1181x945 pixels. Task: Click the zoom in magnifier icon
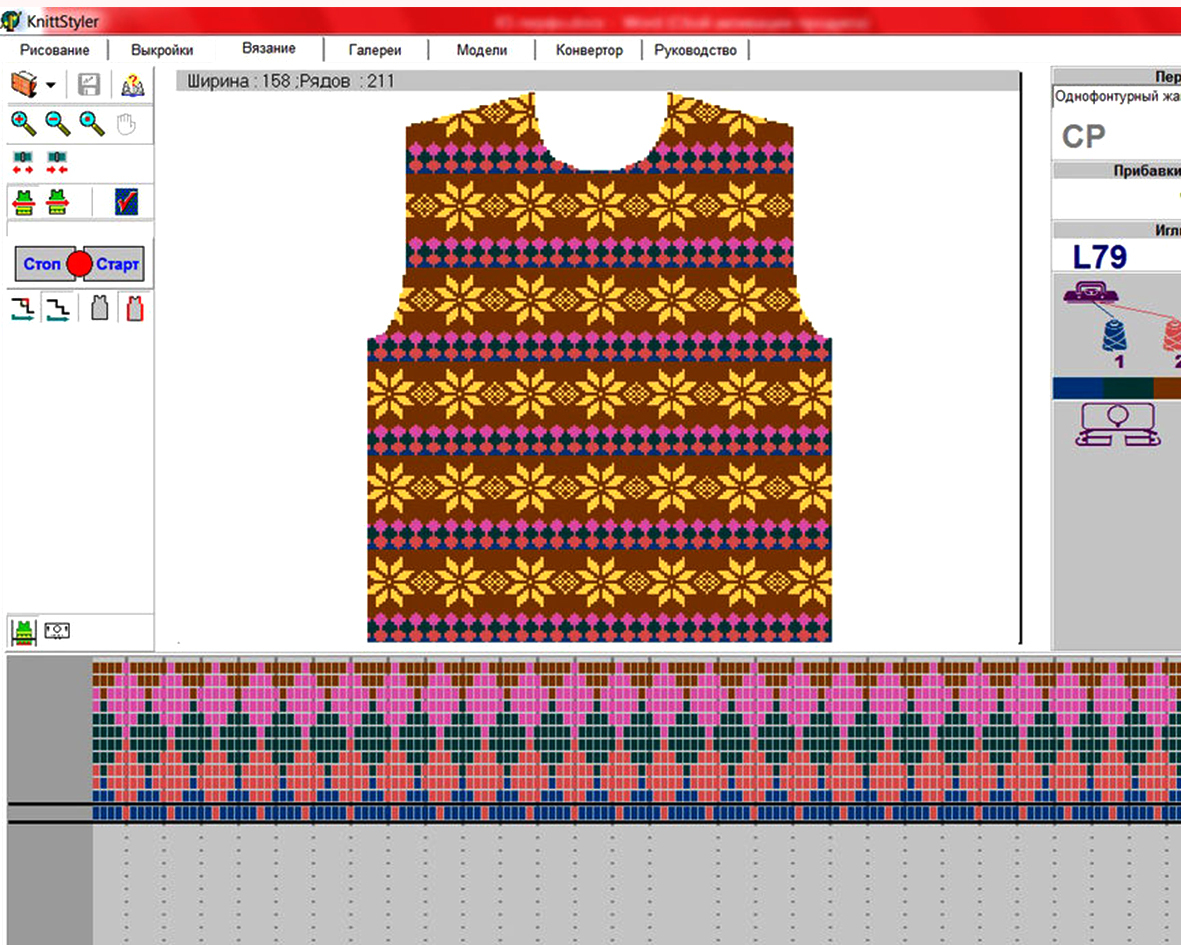[24, 123]
